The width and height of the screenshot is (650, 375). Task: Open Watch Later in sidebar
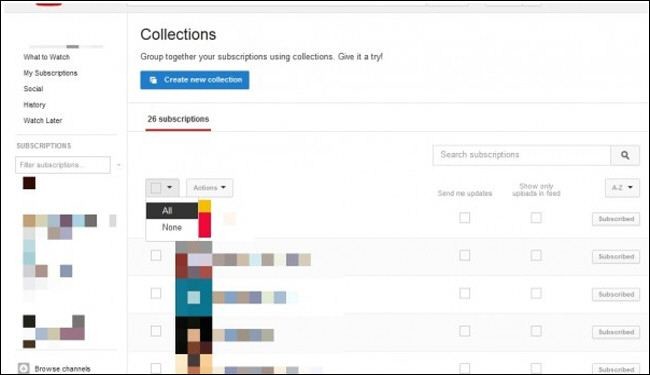click(x=43, y=121)
